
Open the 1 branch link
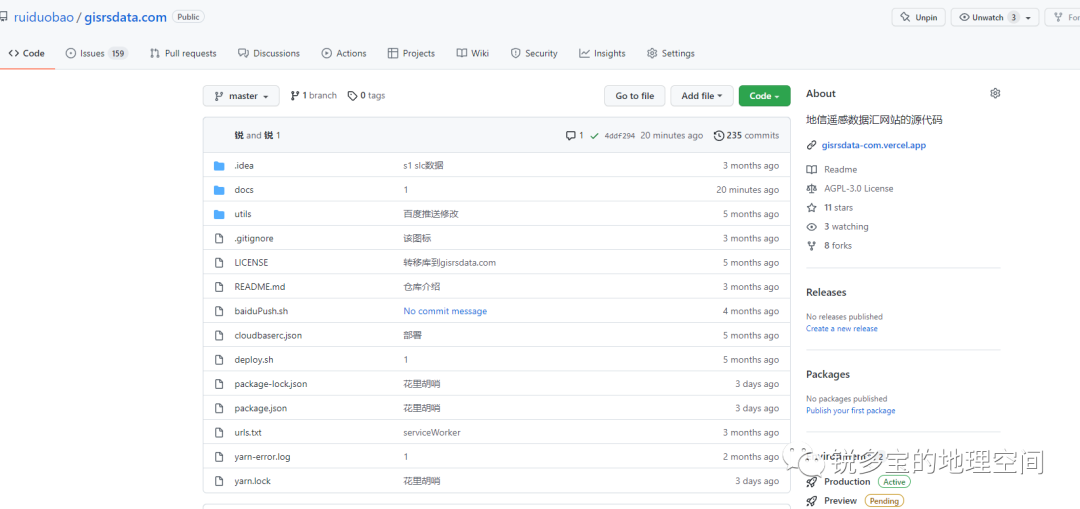(313, 96)
